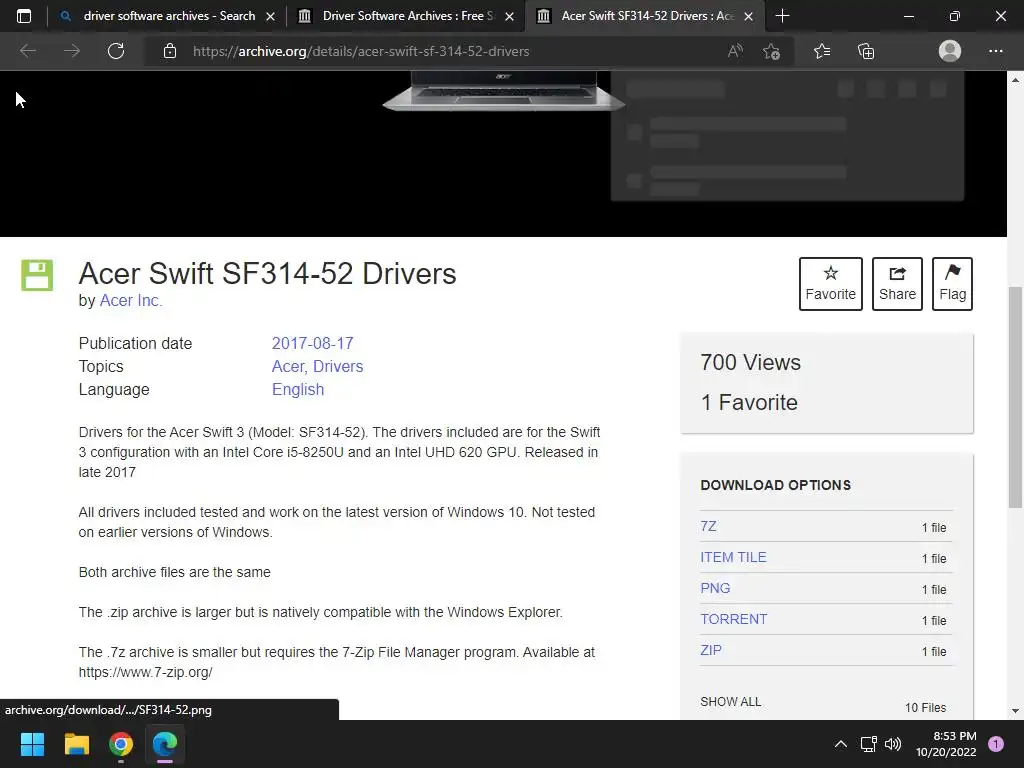Click the page vertical scrollbar thumb
Image resolution: width=1024 pixels, height=768 pixels.
pyautogui.click(x=1015, y=397)
